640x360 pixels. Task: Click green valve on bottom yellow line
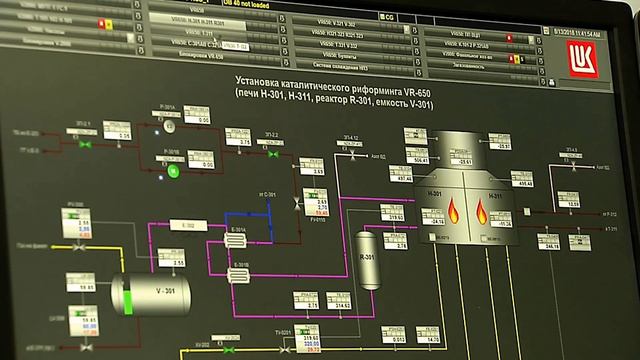[229, 350]
